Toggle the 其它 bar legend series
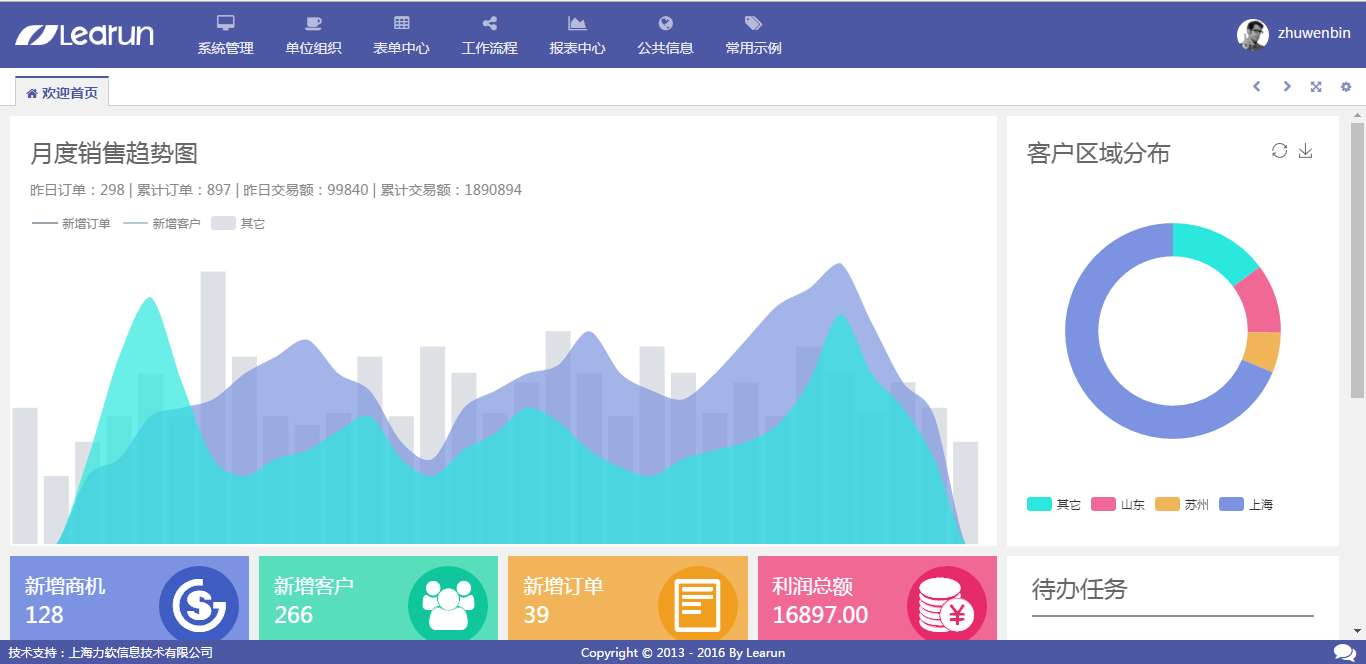 coord(238,224)
